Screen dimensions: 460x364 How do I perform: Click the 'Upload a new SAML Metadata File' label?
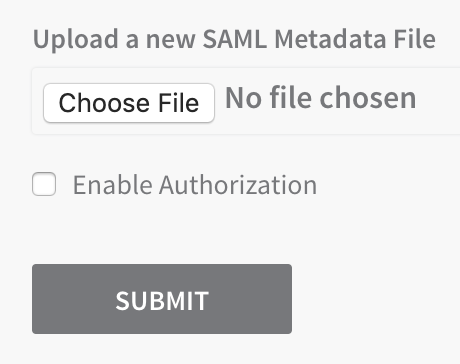click(x=234, y=39)
